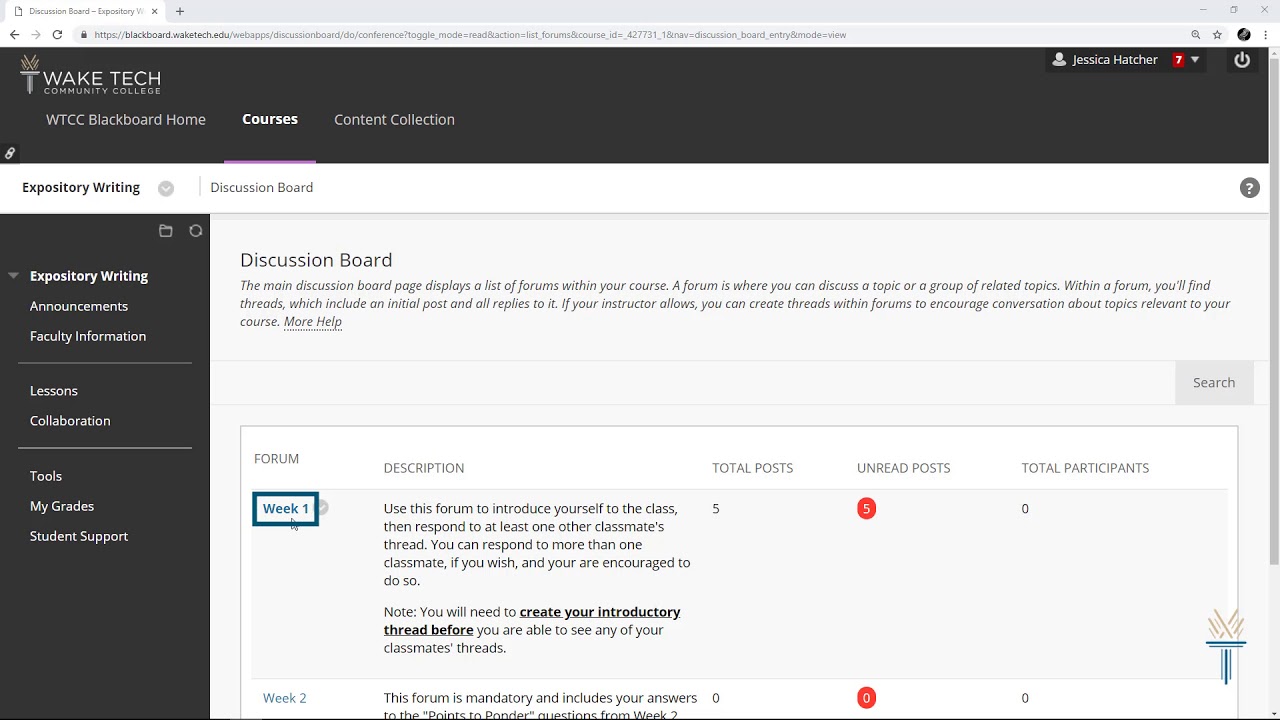Select the Courses tab

tap(270, 119)
